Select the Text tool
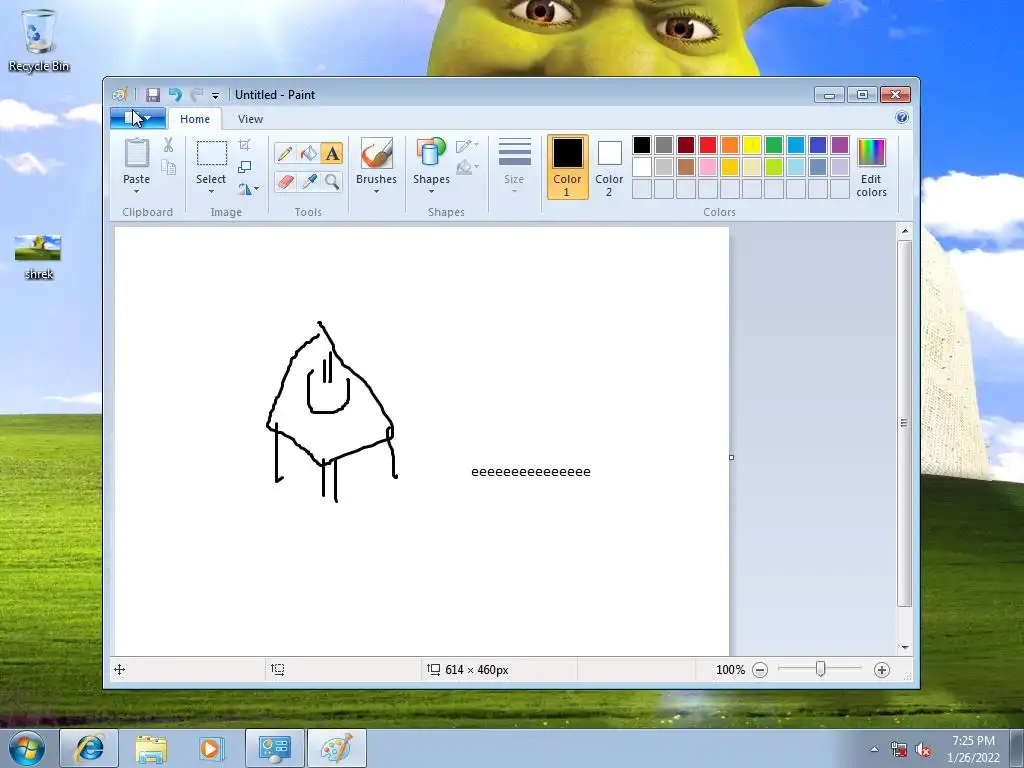The image size is (1024, 768). pyautogui.click(x=332, y=153)
